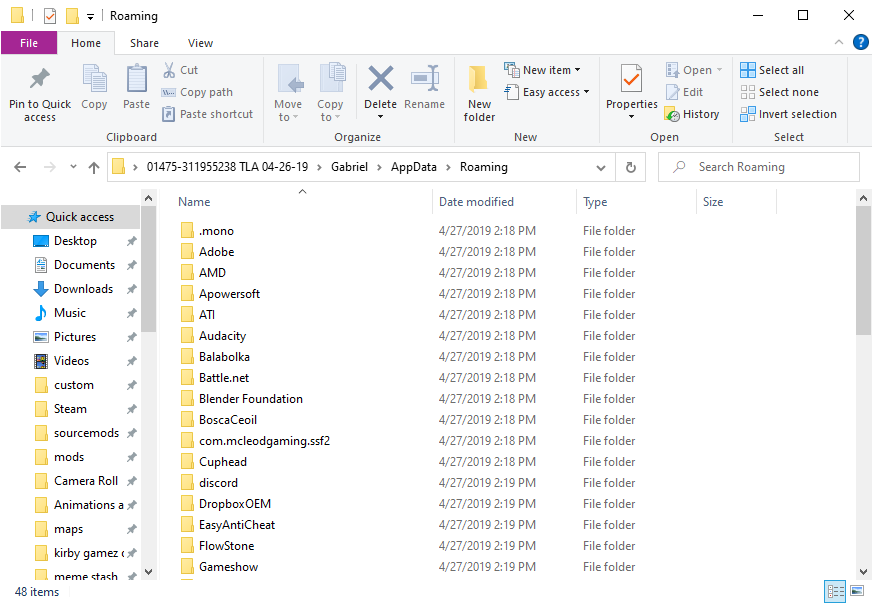Image resolution: width=873 pixels, height=604 pixels.
Task: Click navigation pane scroll down arrow
Action: [148, 572]
